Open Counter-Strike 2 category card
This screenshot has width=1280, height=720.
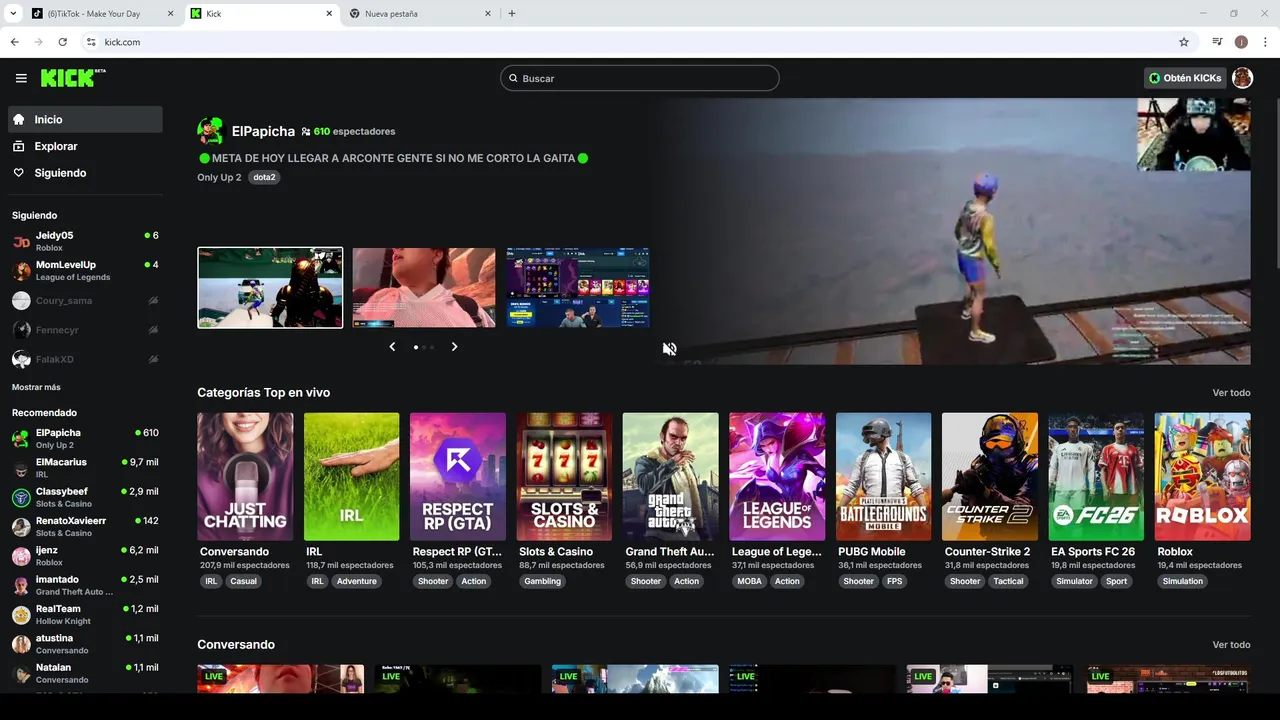(990, 477)
